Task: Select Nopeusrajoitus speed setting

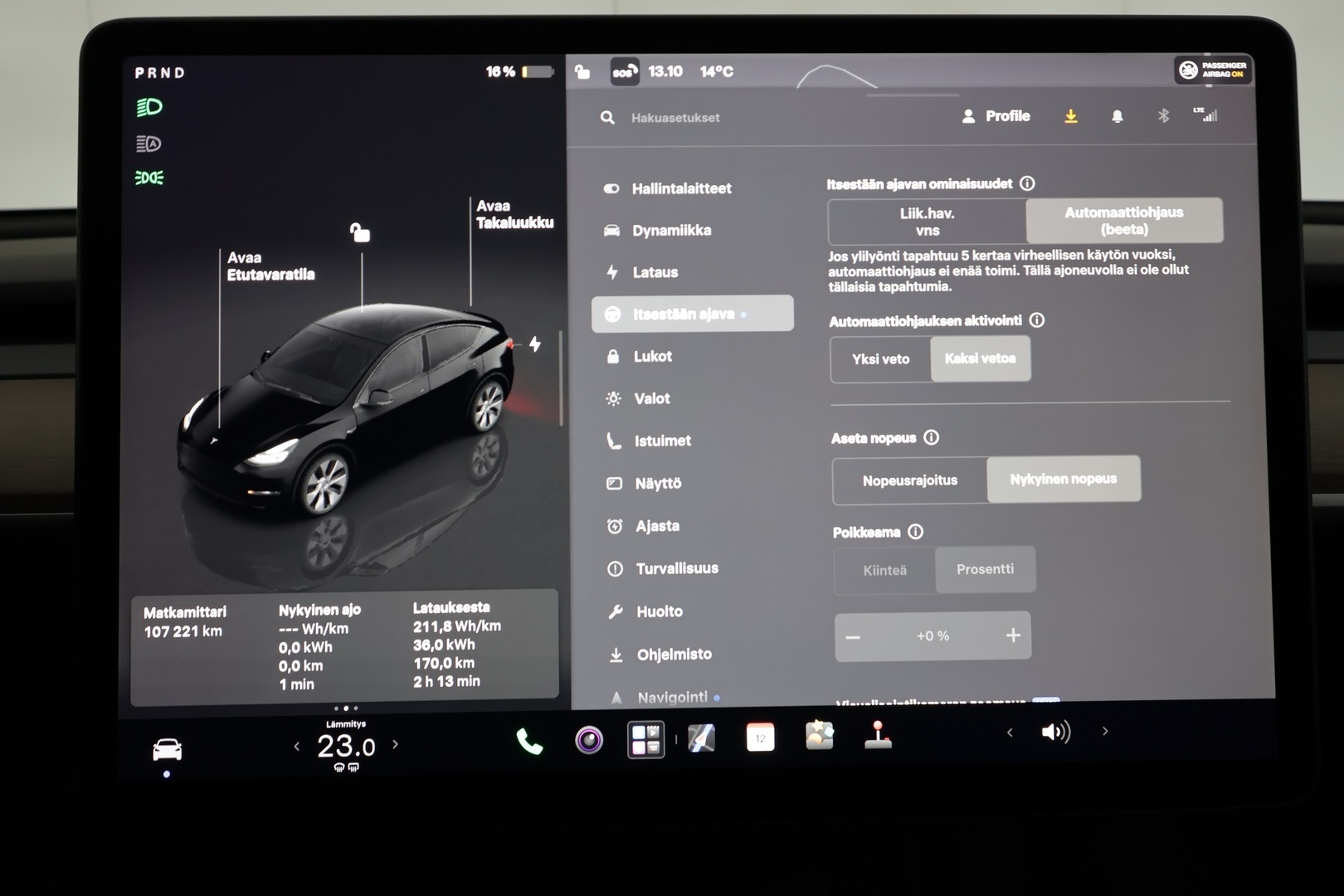Action: click(910, 480)
